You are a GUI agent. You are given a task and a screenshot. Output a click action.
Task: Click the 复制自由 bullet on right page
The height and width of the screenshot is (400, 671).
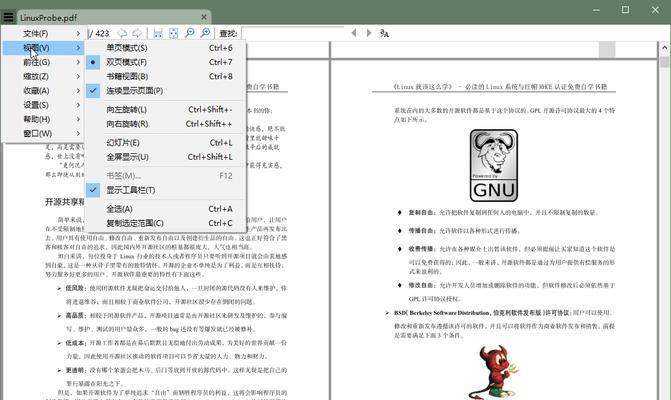(421, 212)
